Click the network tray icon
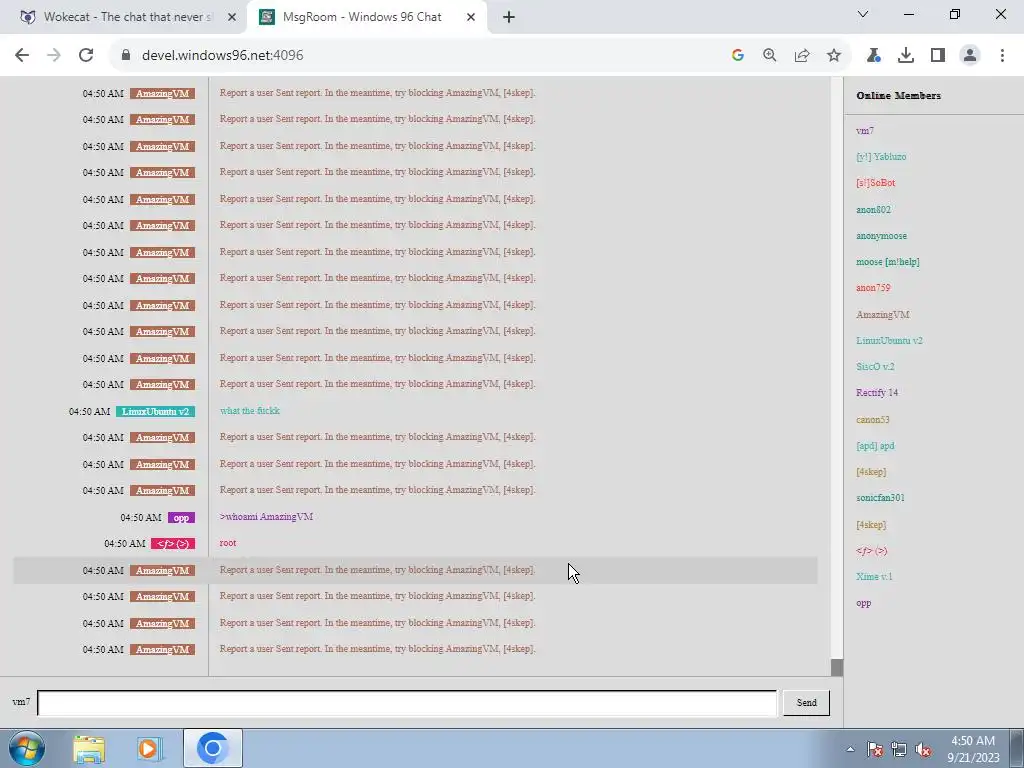Viewport: 1024px width, 768px height. tap(899, 749)
